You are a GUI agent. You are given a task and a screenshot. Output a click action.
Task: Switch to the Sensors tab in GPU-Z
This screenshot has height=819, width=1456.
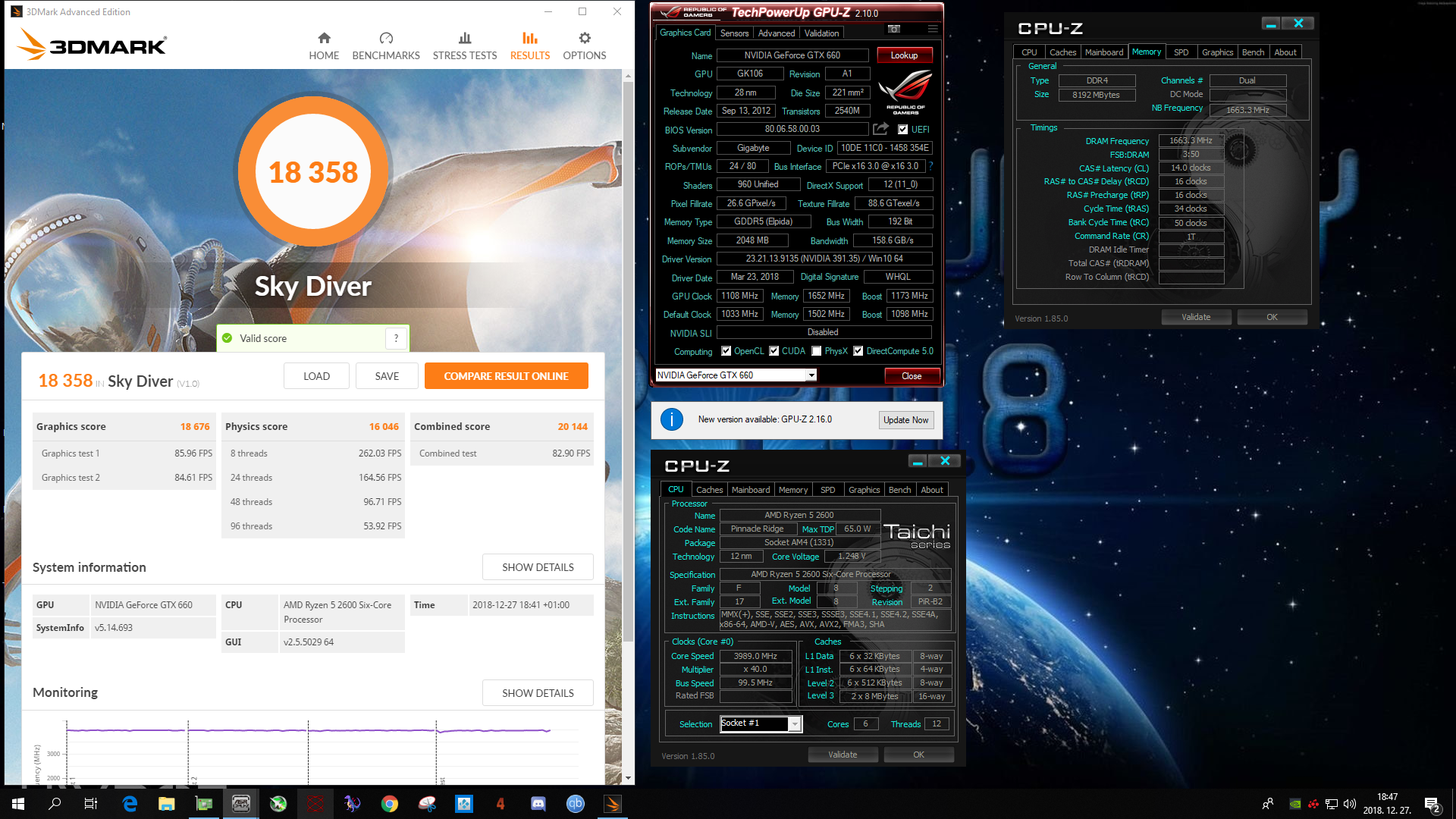[x=734, y=33]
